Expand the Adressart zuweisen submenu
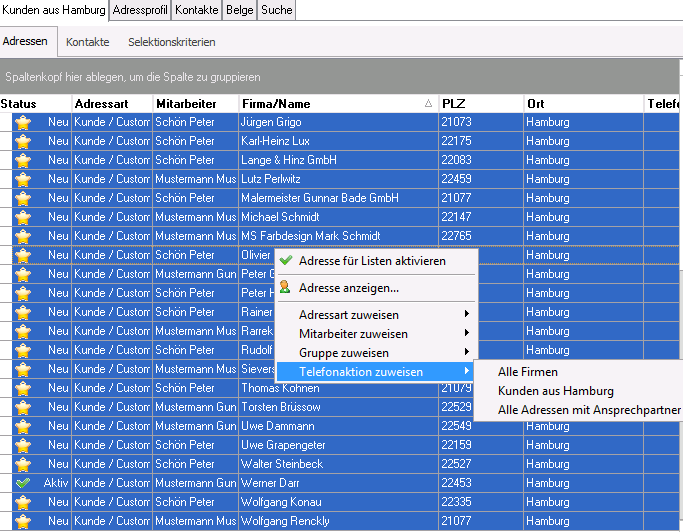 [x=376, y=315]
